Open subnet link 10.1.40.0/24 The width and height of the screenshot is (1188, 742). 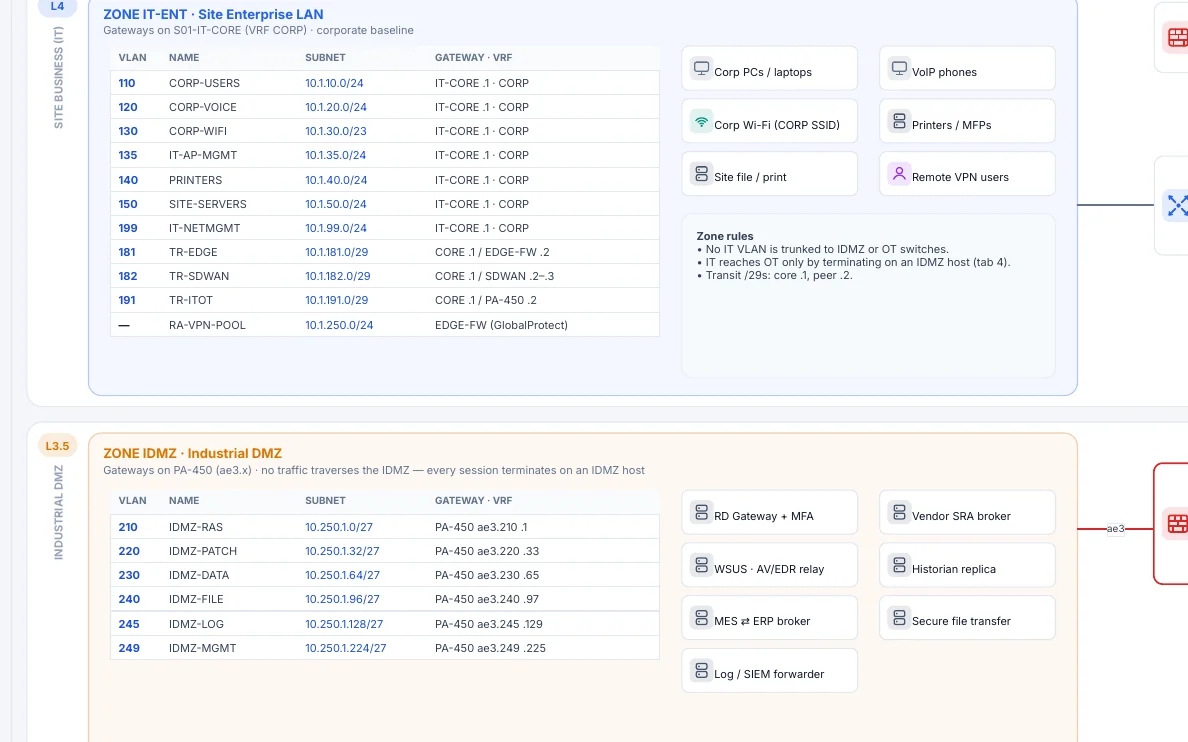(336, 180)
